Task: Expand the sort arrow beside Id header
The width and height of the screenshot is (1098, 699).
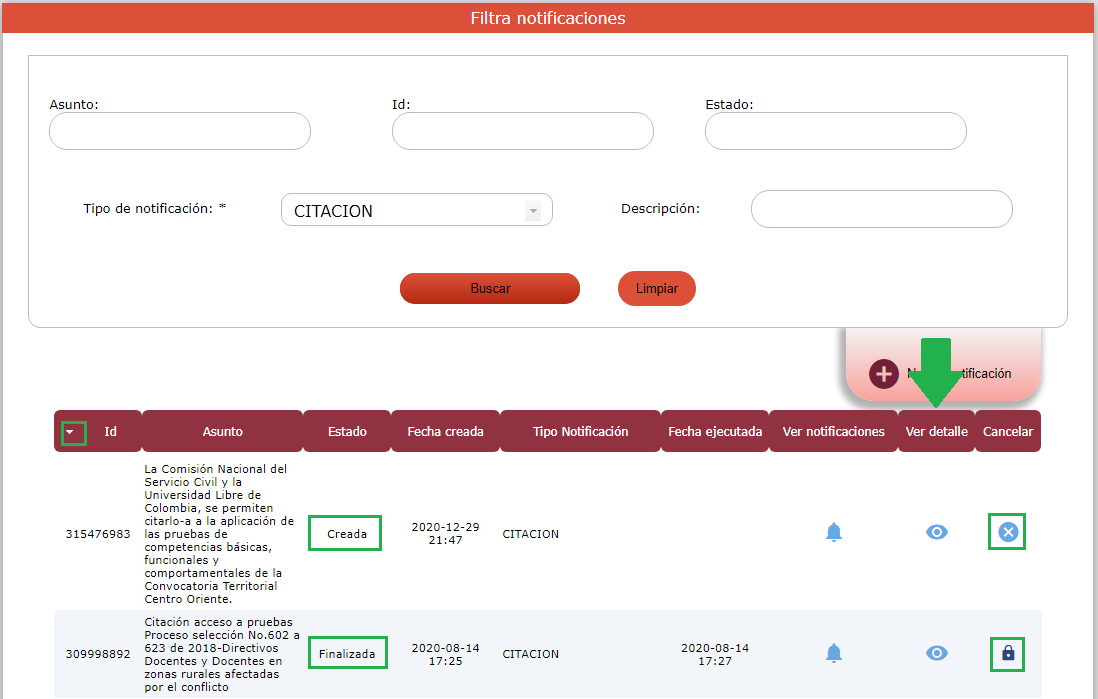Action: 70,432
